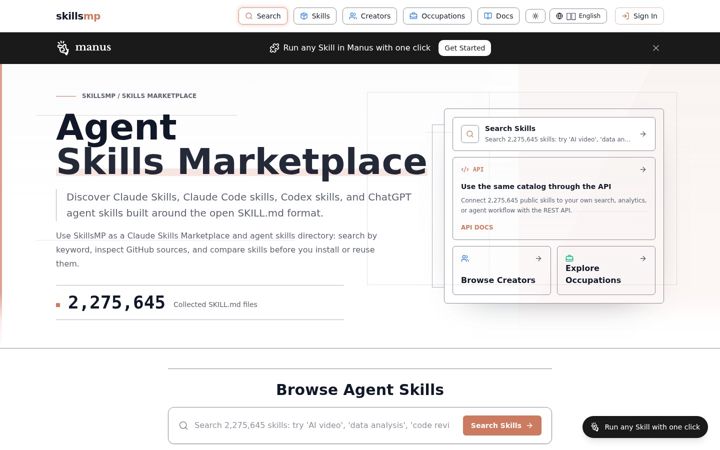Open the API DOCS link
Screen dimensions: 720x450
[x=477, y=227]
